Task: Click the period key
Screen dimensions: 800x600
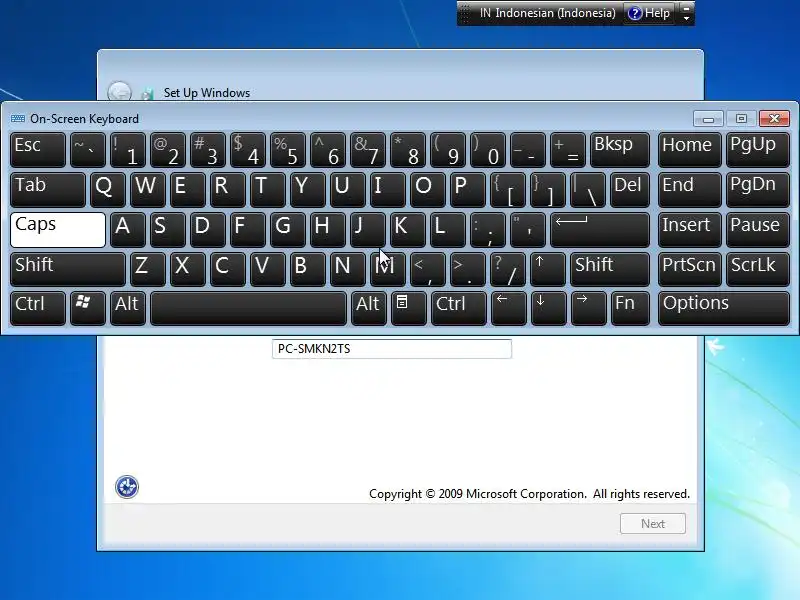Action: click(x=467, y=269)
